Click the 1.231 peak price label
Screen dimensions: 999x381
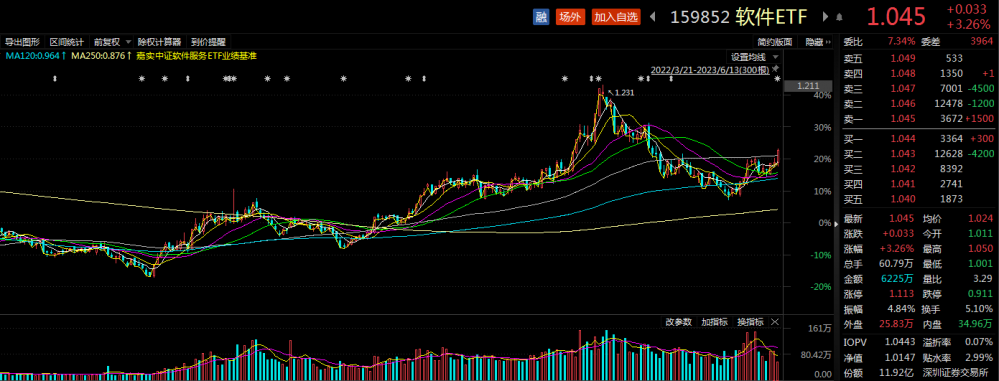click(x=624, y=93)
